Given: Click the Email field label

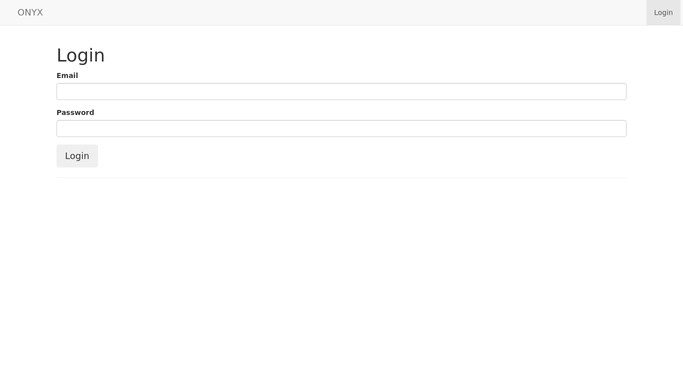Looking at the screenshot, I should pos(67,75).
